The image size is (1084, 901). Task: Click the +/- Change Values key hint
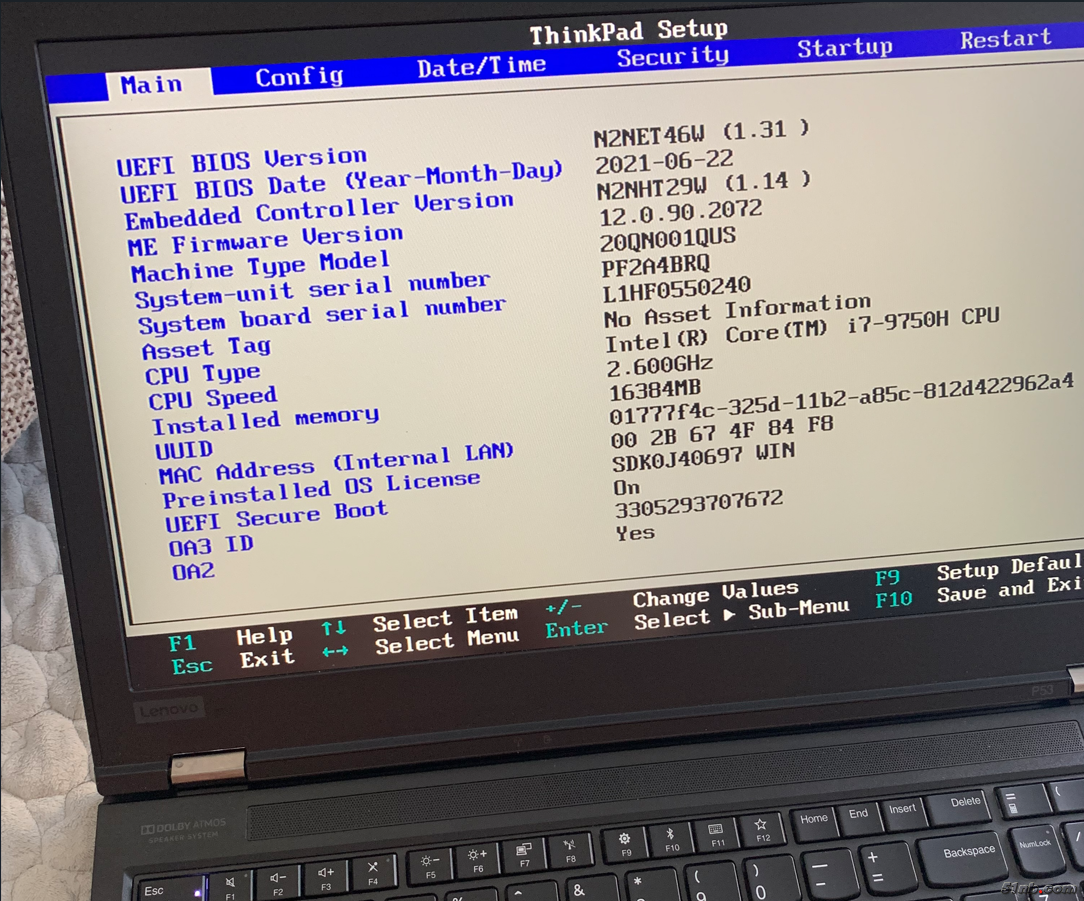click(x=563, y=609)
